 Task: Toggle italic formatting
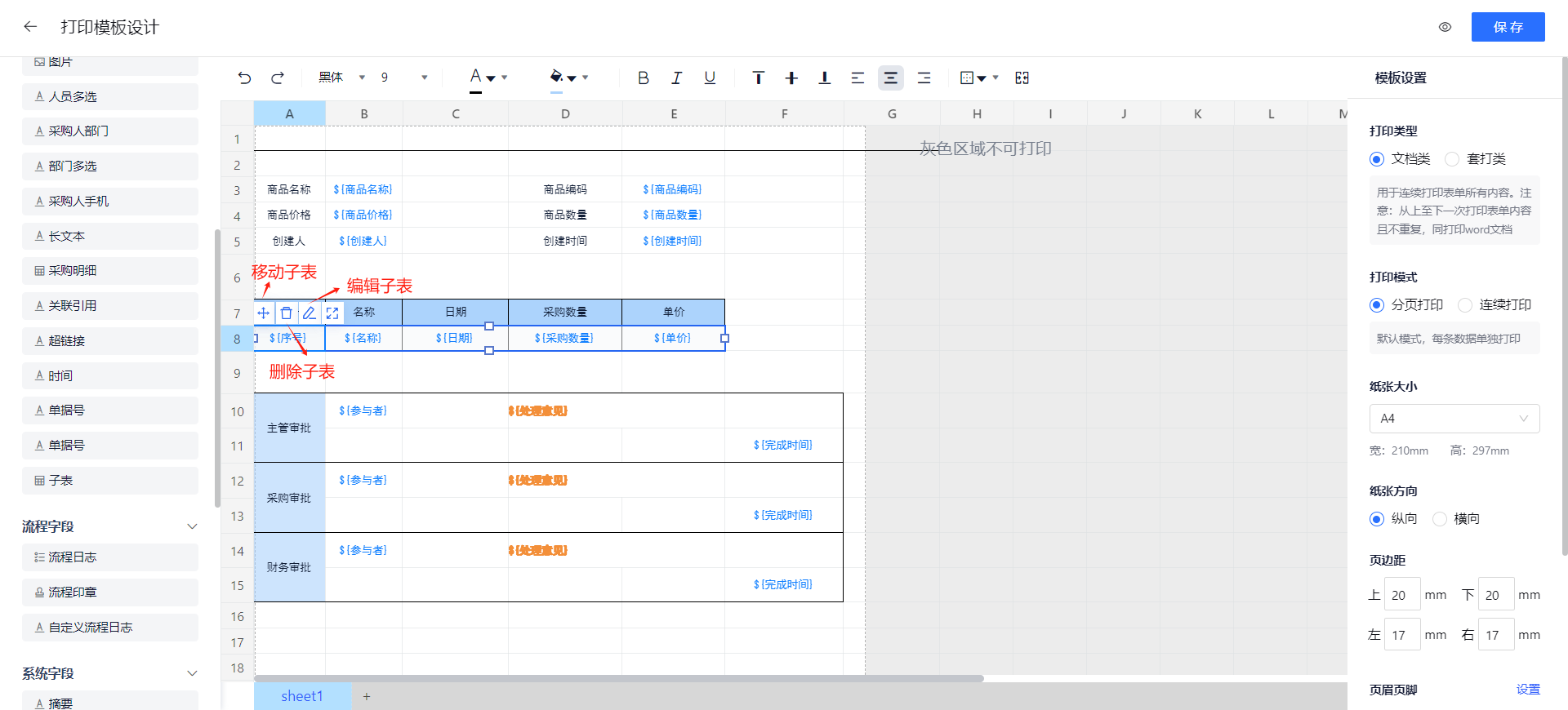coord(676,78)
